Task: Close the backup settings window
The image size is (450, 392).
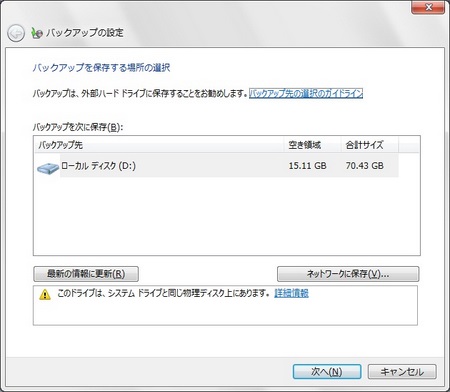Action: 428,7
